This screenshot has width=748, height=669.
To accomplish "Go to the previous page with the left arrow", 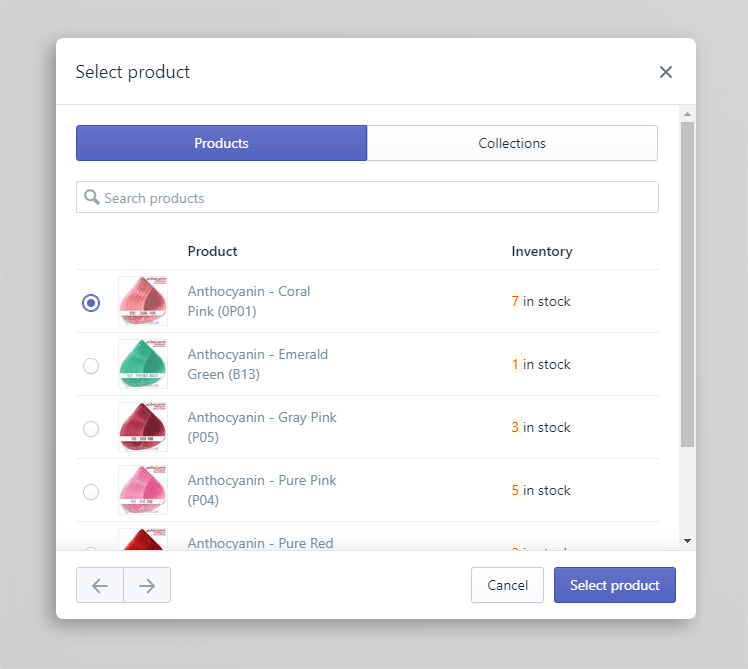I will [x=100, y=585].
